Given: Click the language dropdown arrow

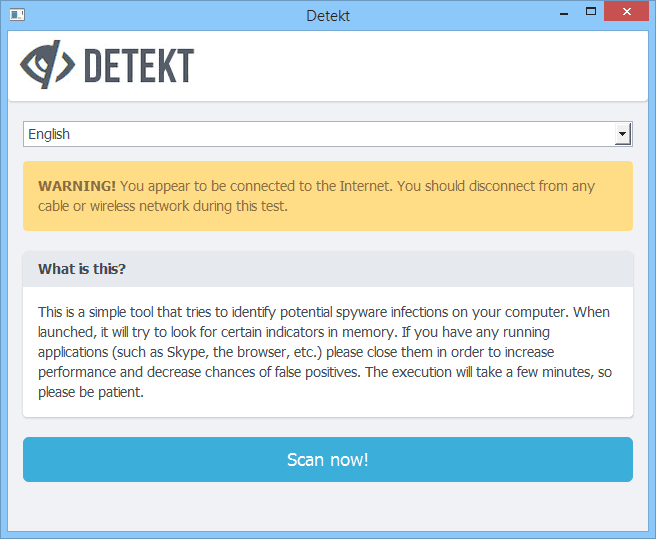Looking at the screenshot, I should pos(623,134).
